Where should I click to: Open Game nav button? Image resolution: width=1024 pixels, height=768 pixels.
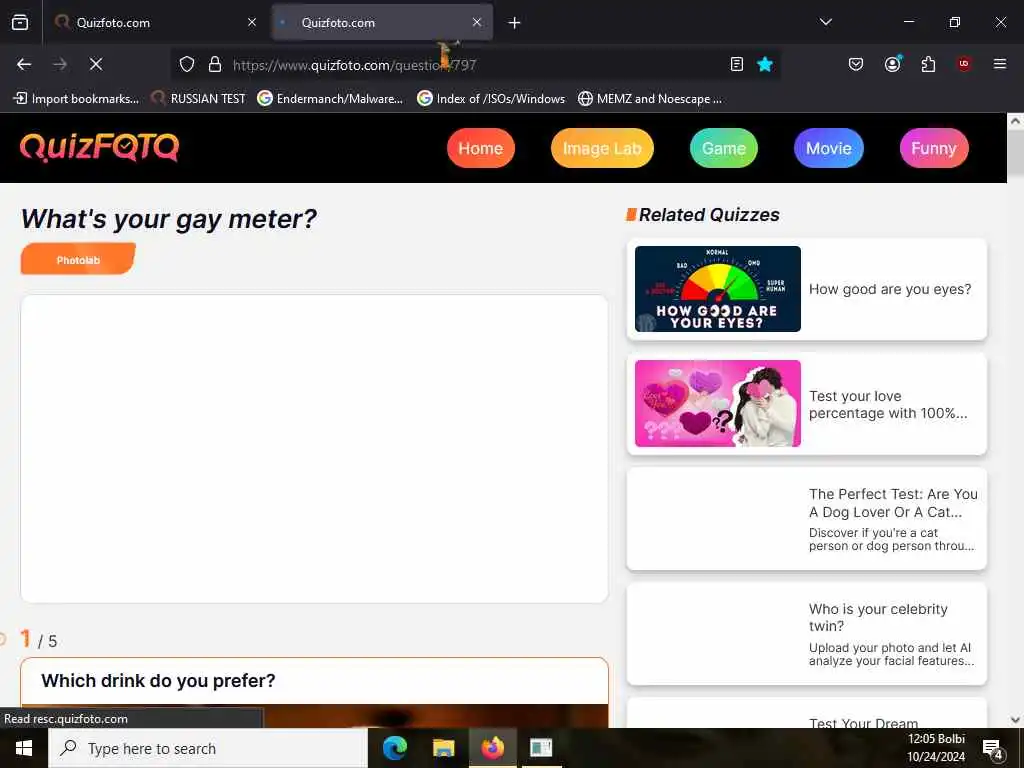point(724,148)
